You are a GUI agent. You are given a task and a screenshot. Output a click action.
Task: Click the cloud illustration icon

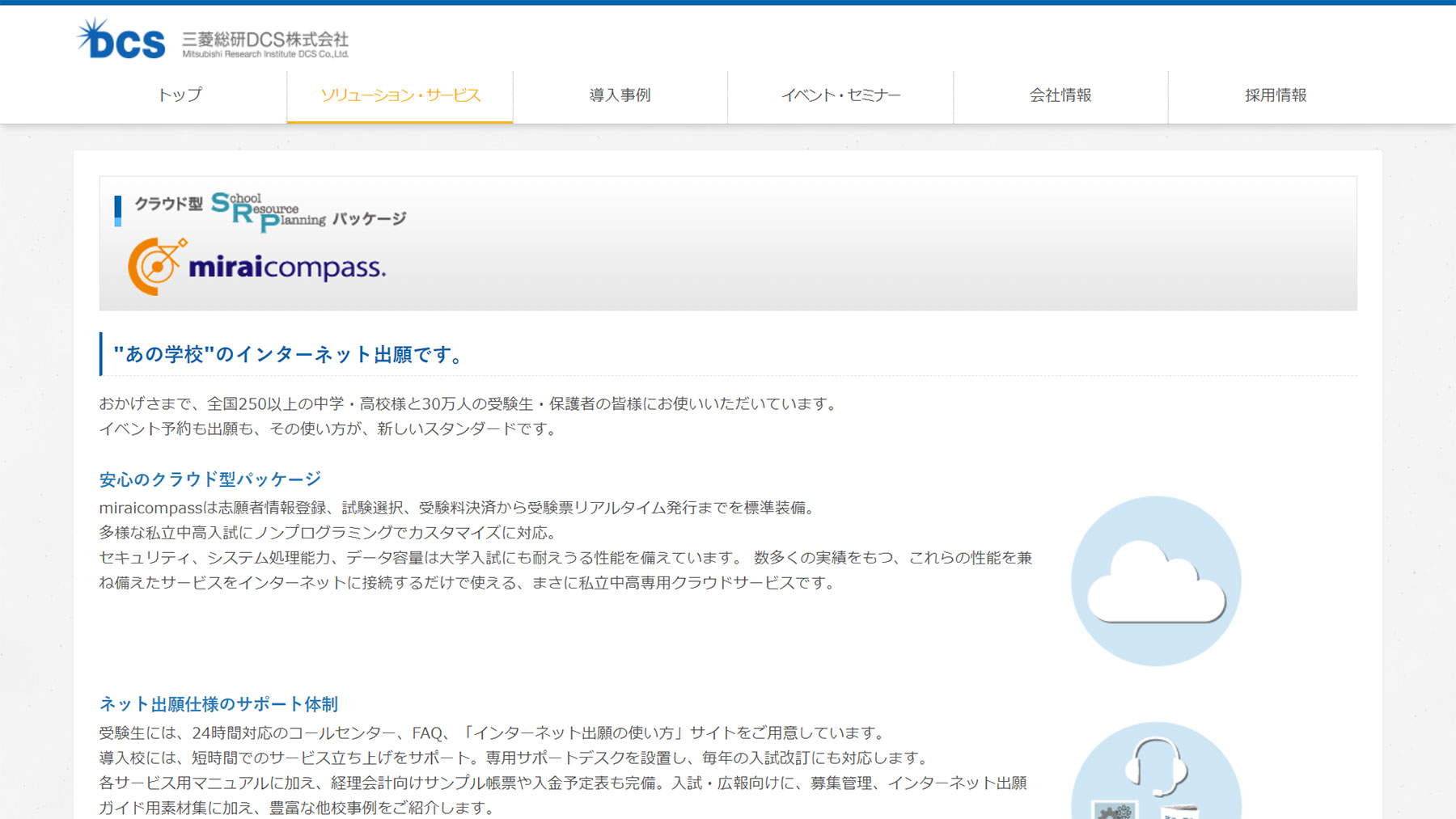click(1156, 580)
